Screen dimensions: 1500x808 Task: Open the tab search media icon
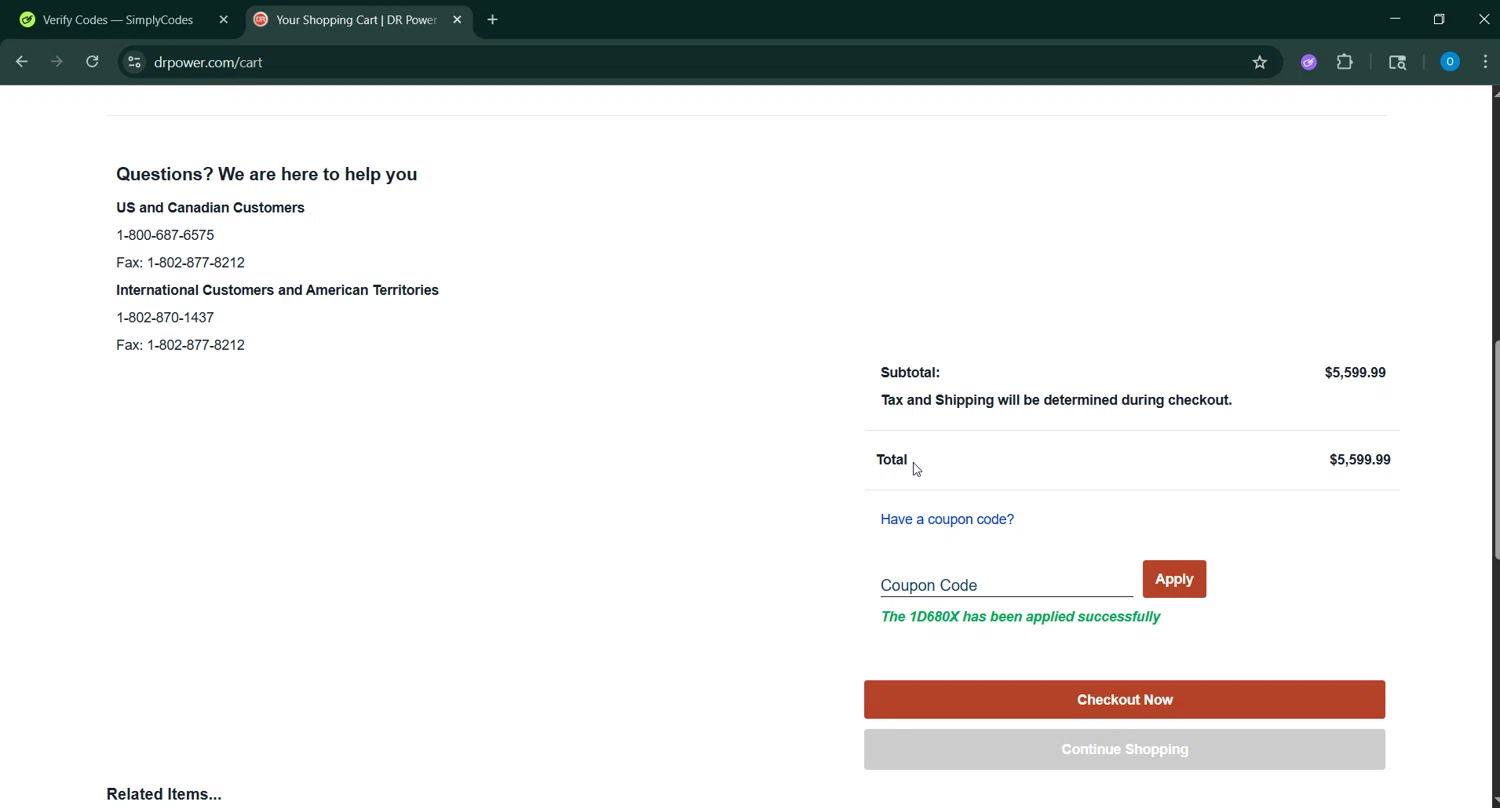1398,62
